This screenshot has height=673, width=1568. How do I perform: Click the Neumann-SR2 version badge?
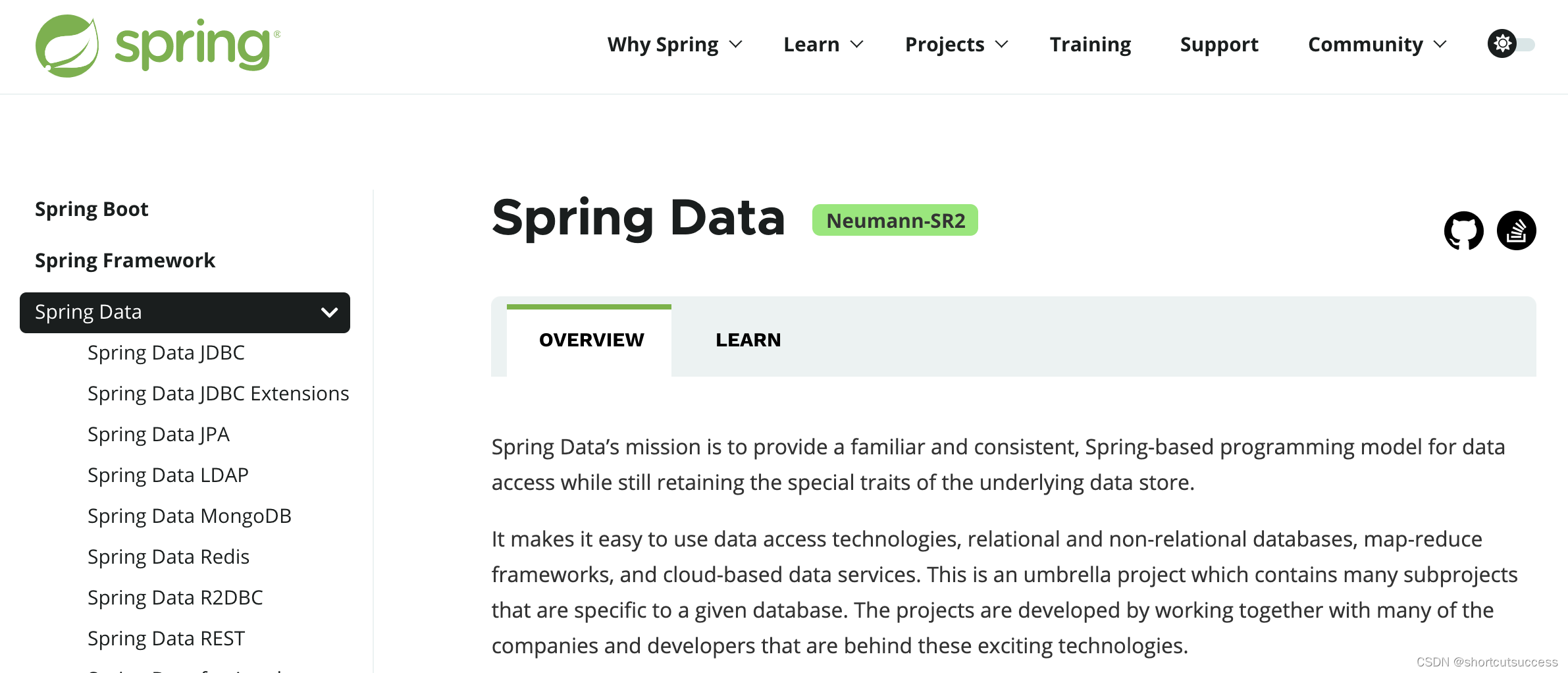[x=894, y=221]
